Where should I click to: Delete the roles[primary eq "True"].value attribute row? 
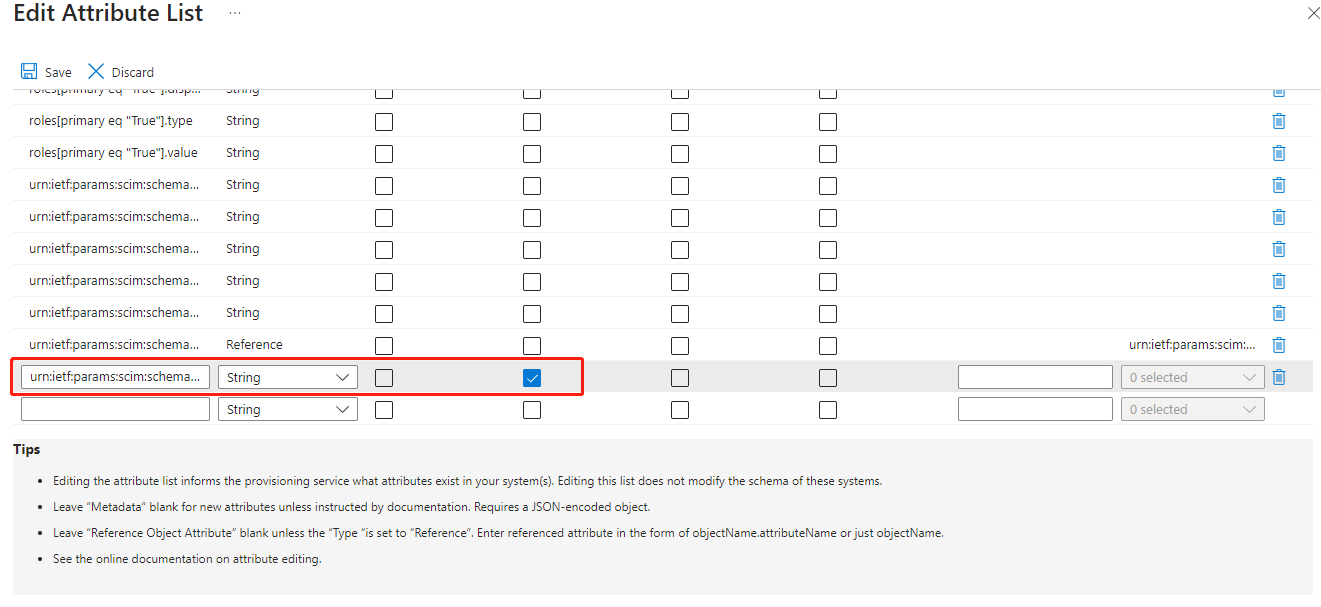pyautogui.click(x=1278, y=153)
